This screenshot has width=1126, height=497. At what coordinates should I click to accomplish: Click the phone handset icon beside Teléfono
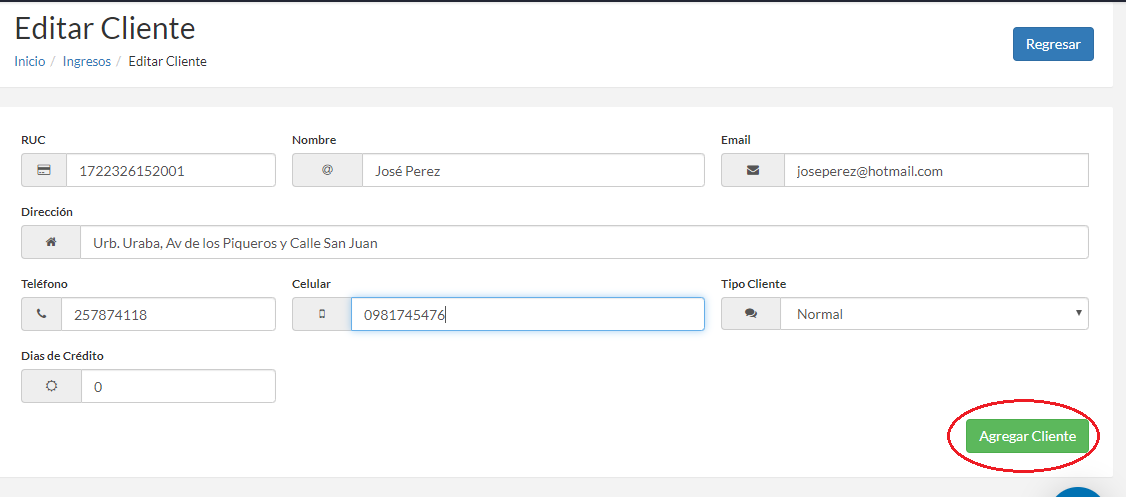click(x=42, y=314)
